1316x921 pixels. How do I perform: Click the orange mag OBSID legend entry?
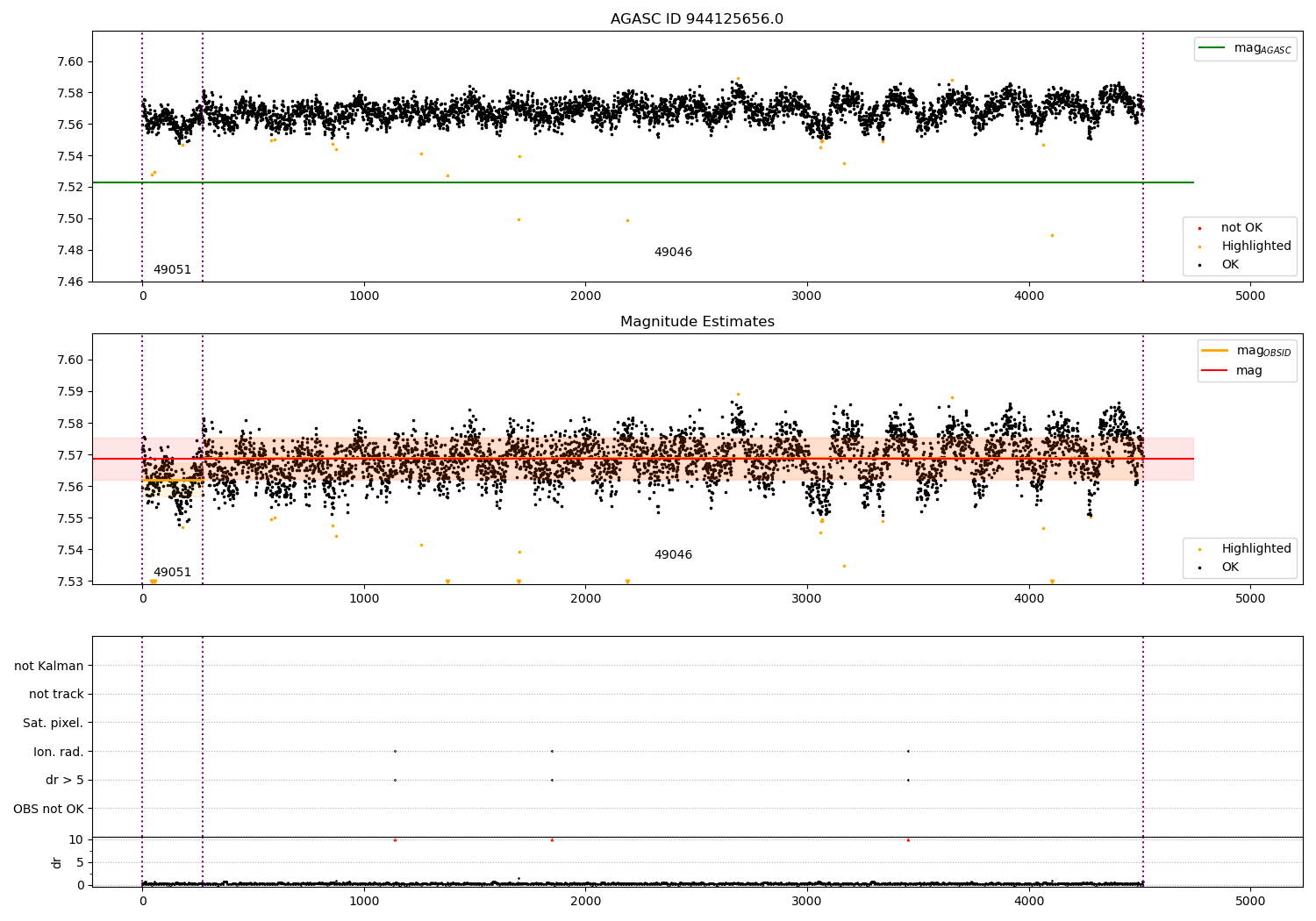(1247, 351)
